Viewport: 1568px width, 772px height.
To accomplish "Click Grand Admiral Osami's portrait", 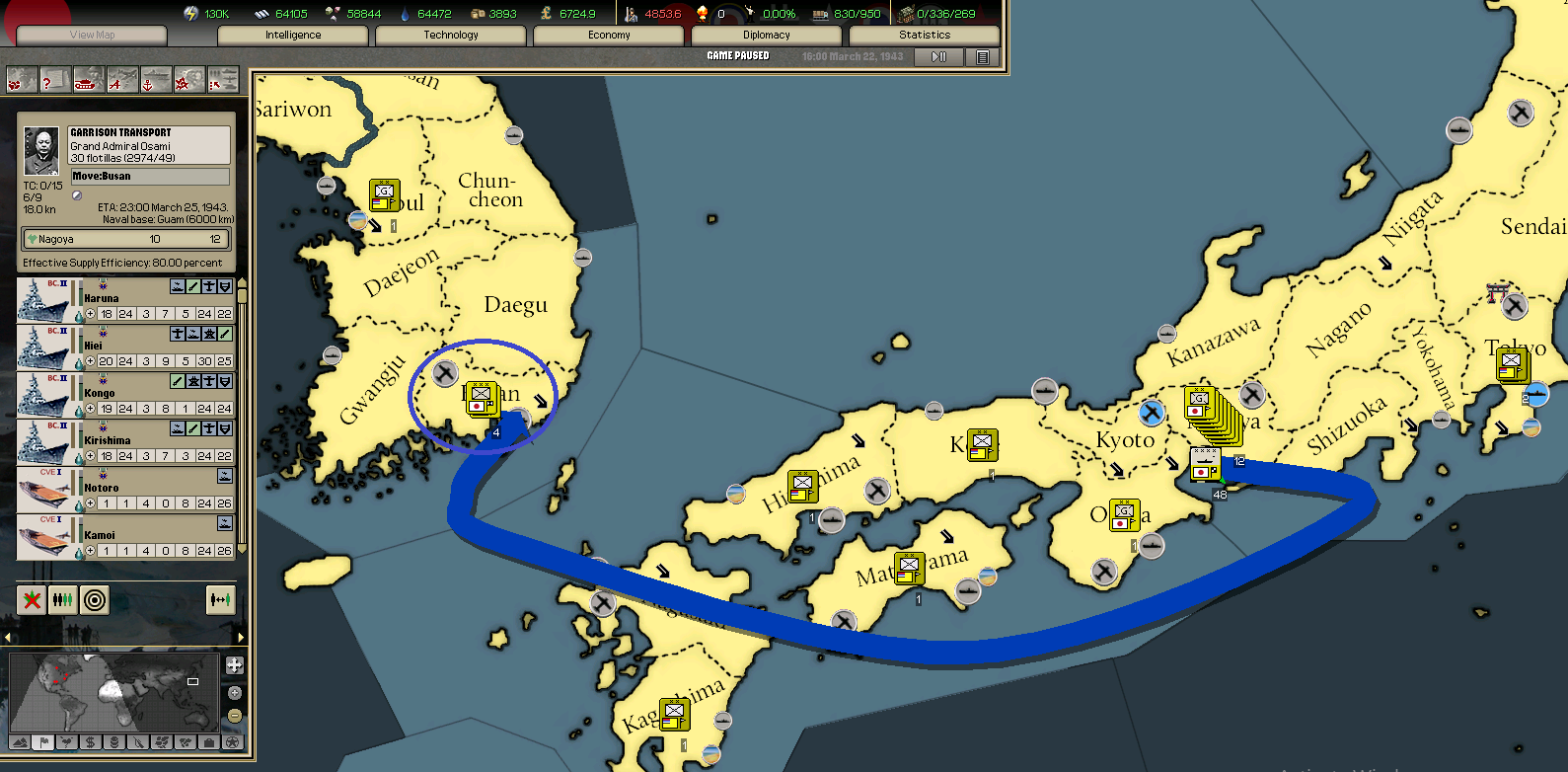I will (x=41, y=151).
